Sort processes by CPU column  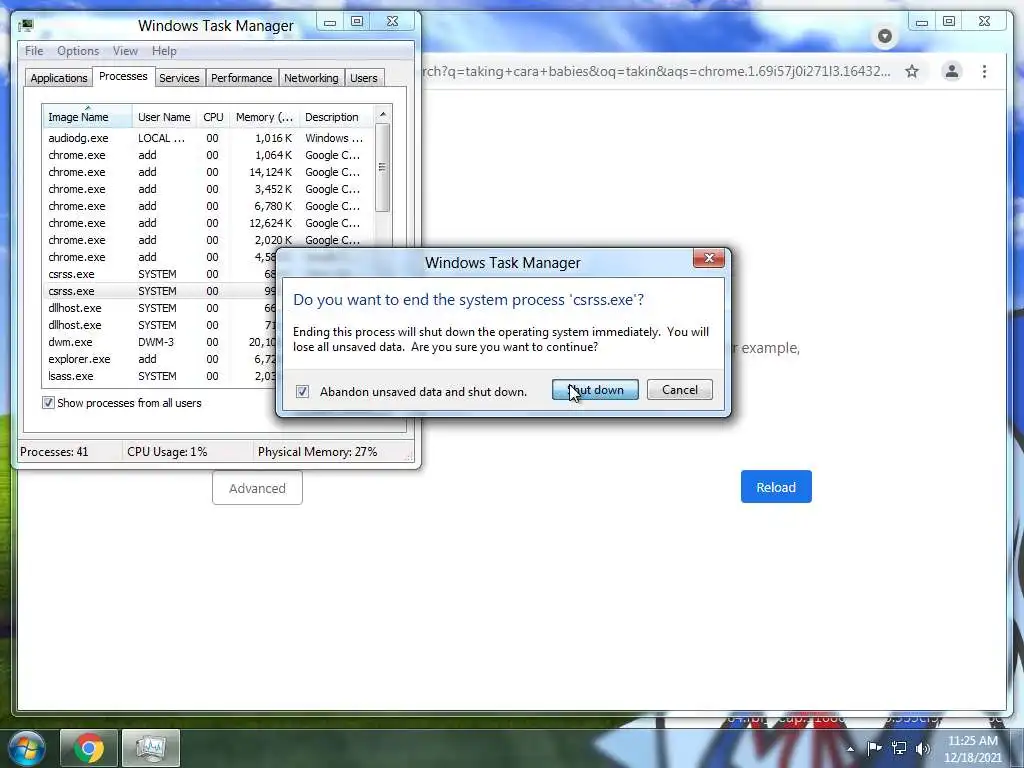pos(213,117)
